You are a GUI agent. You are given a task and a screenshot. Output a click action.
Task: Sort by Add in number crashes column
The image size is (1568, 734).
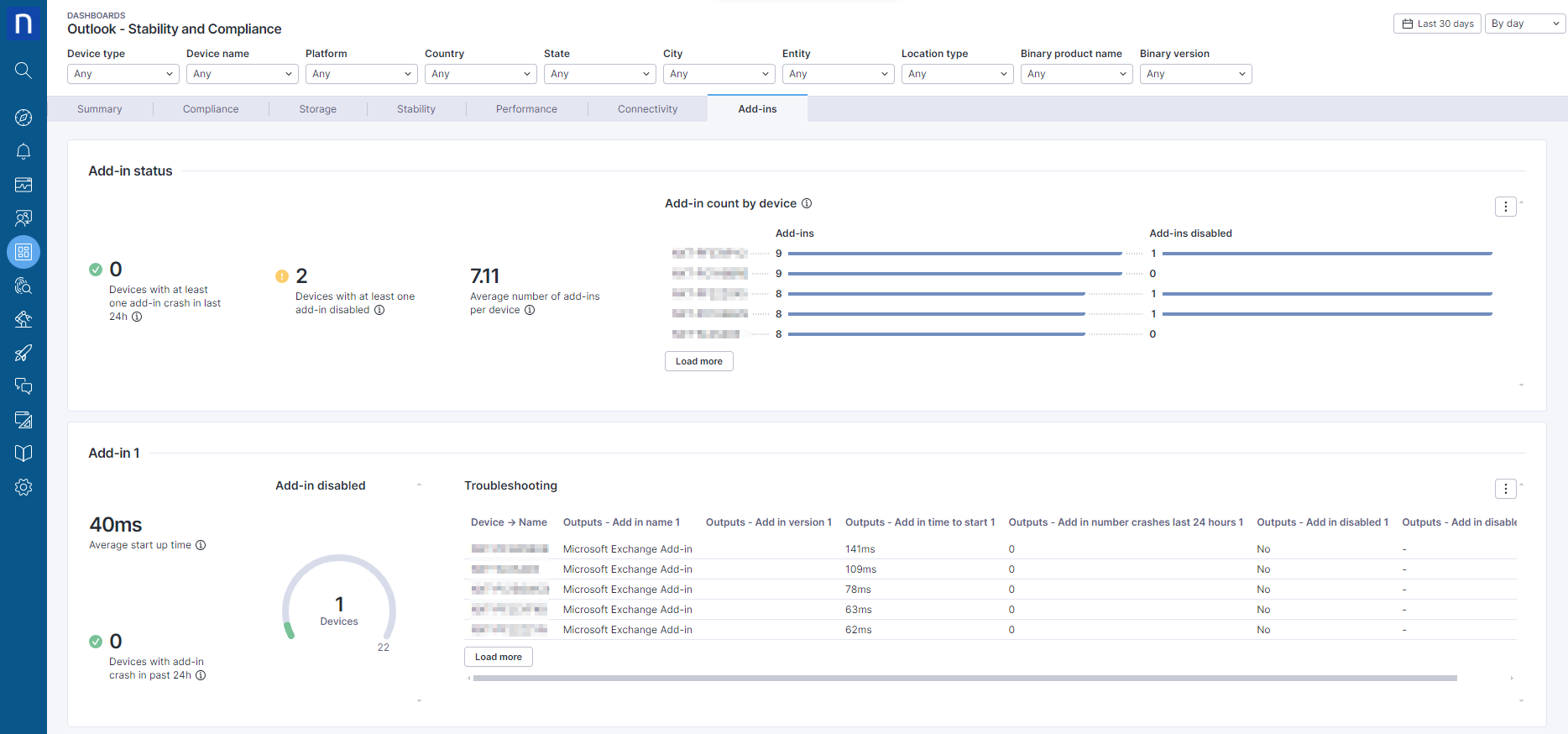click(1126, 522)
